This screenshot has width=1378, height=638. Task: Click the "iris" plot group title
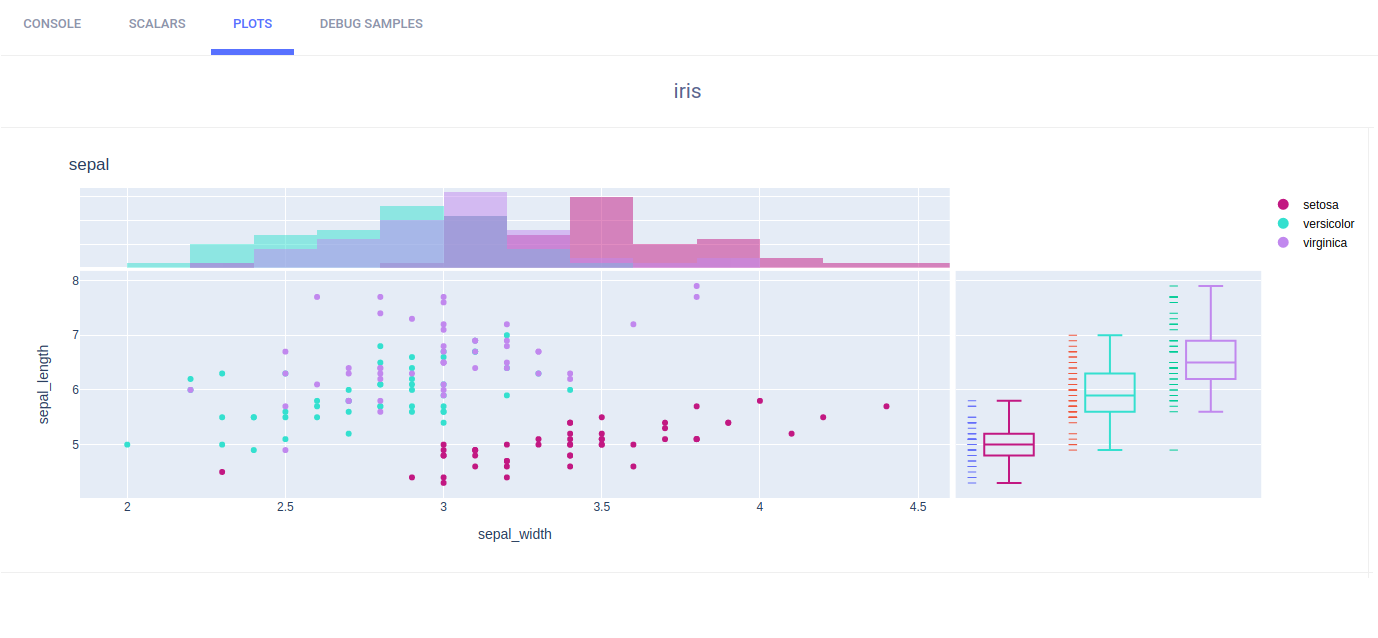click(687, 91)
